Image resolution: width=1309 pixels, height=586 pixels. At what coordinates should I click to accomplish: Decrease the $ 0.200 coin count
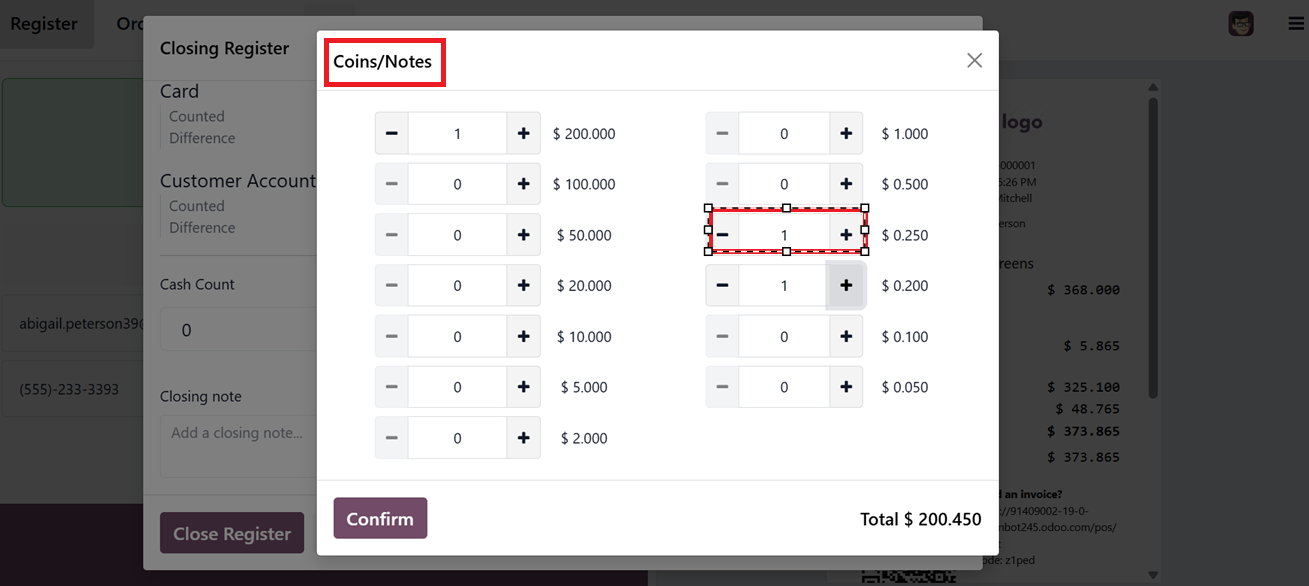[x=722, y=286]
